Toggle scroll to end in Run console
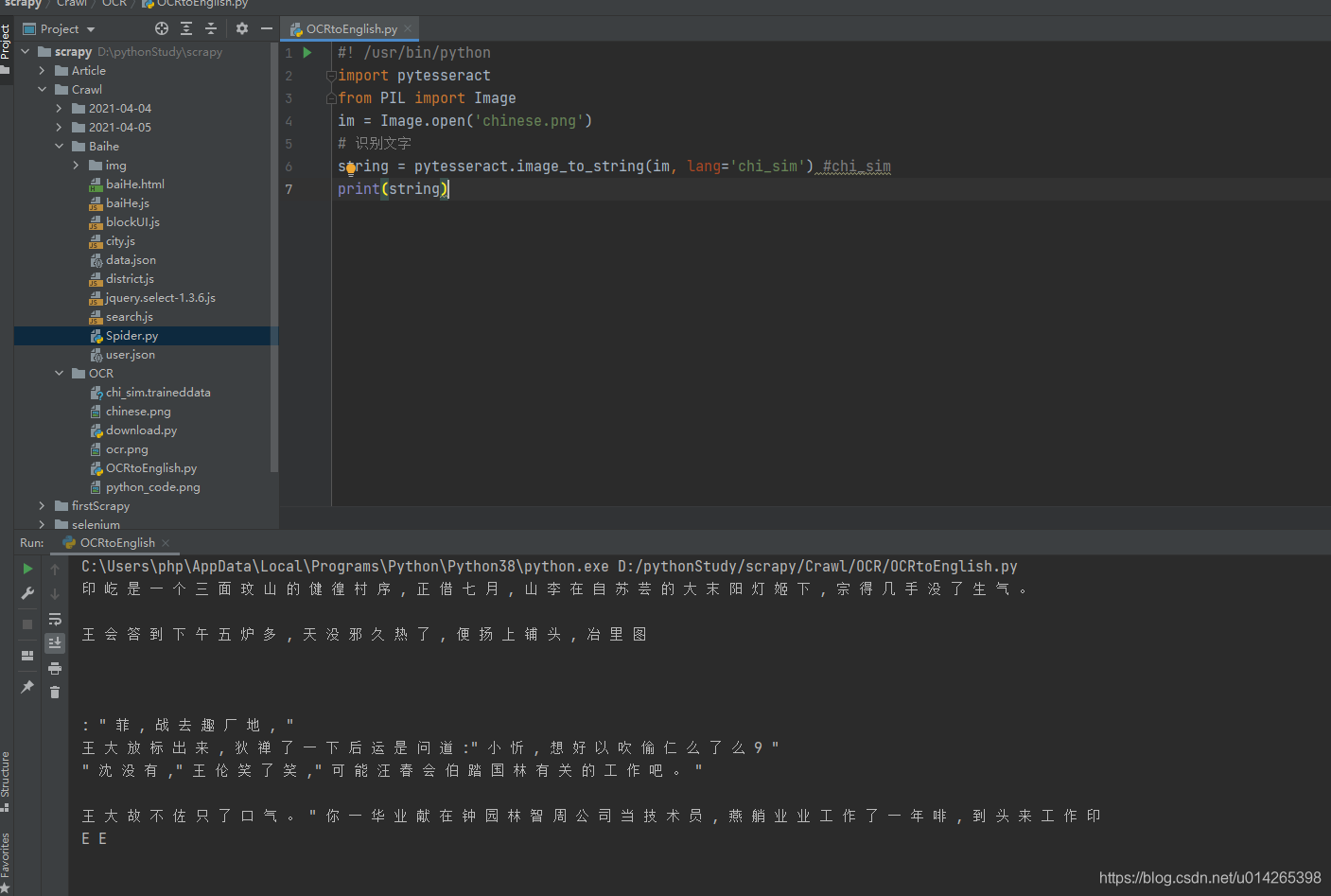The image size is (1331, 896). (x=55, y=643)
